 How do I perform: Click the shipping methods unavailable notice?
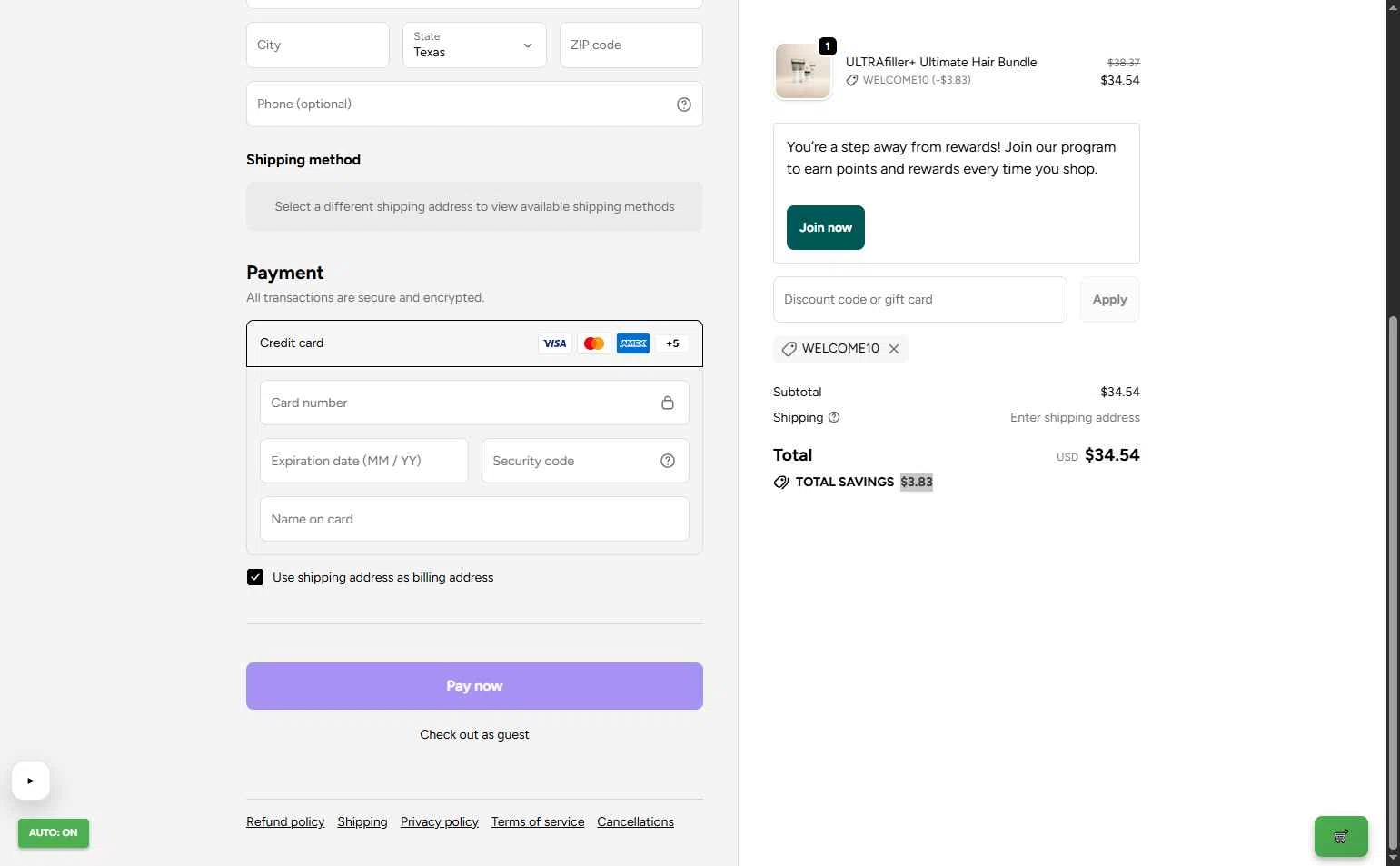[474, 206]
